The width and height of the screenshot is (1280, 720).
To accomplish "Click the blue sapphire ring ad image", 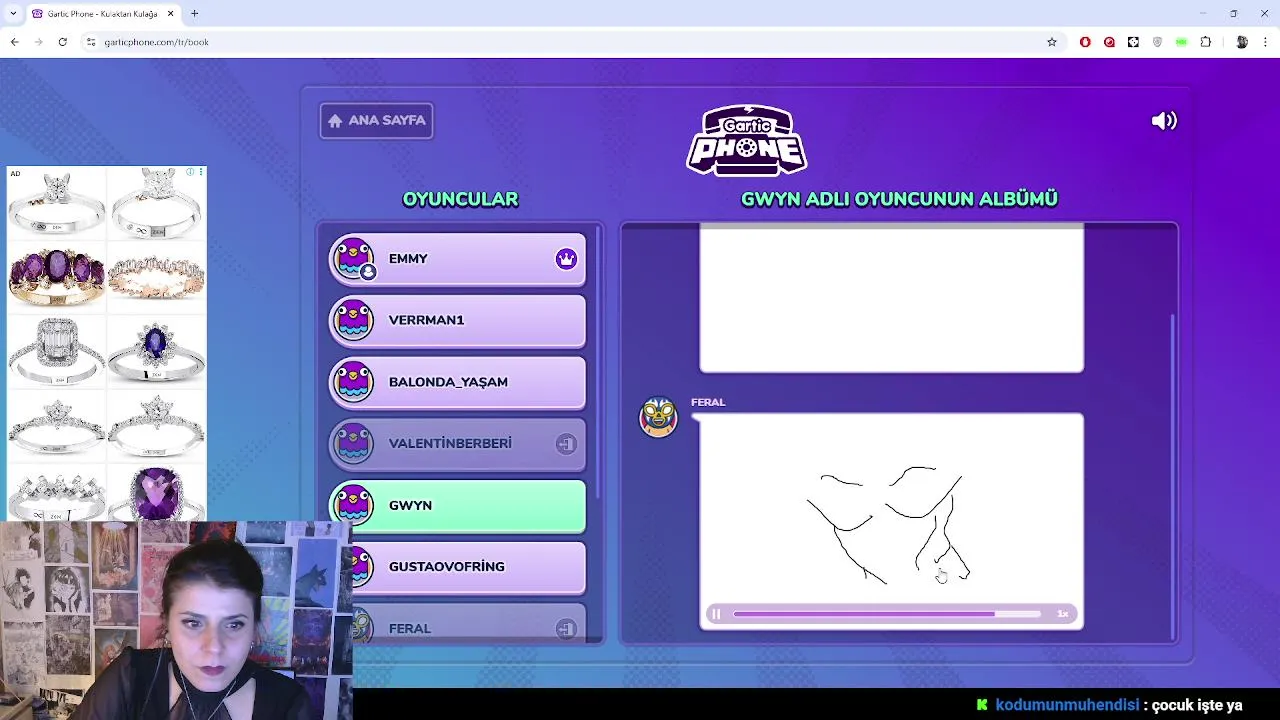I will 156,352.
